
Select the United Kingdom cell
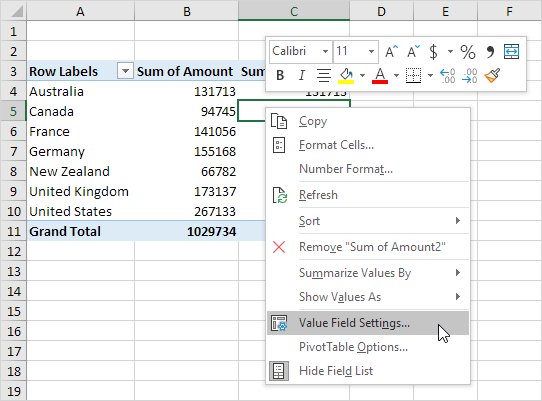point(81,192)
